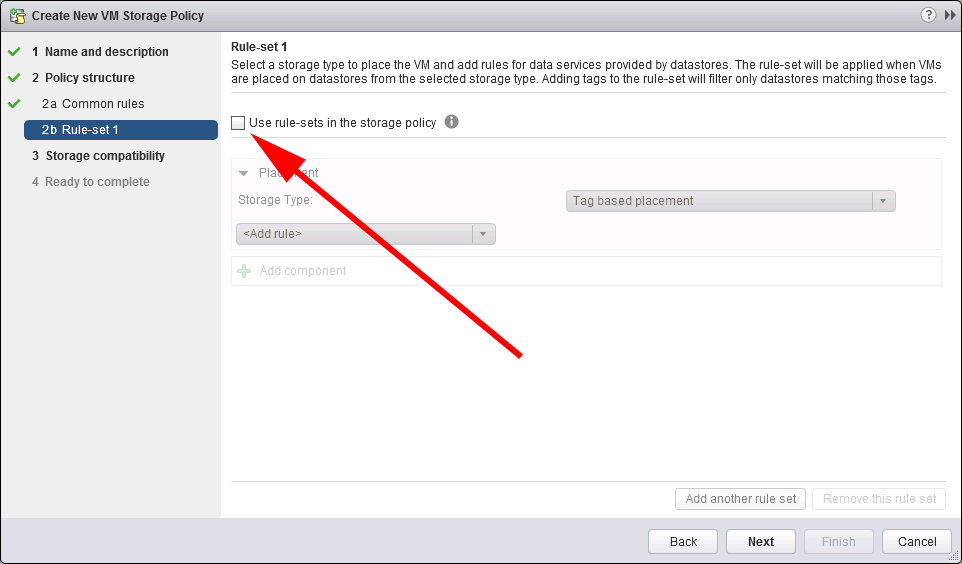
Task: Click the green plus Add component icon
Action: tap(244, 271)
